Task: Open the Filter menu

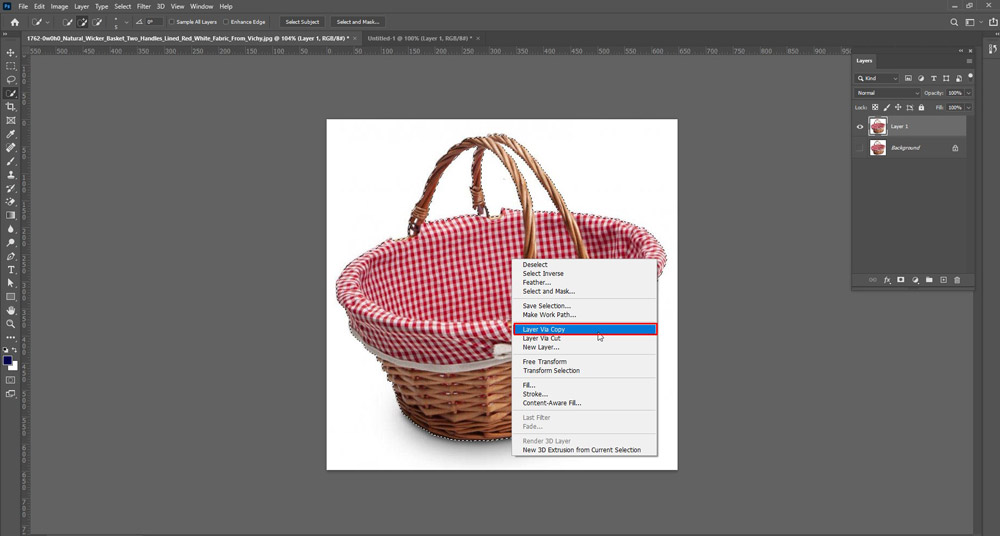Action: [143, 6]
